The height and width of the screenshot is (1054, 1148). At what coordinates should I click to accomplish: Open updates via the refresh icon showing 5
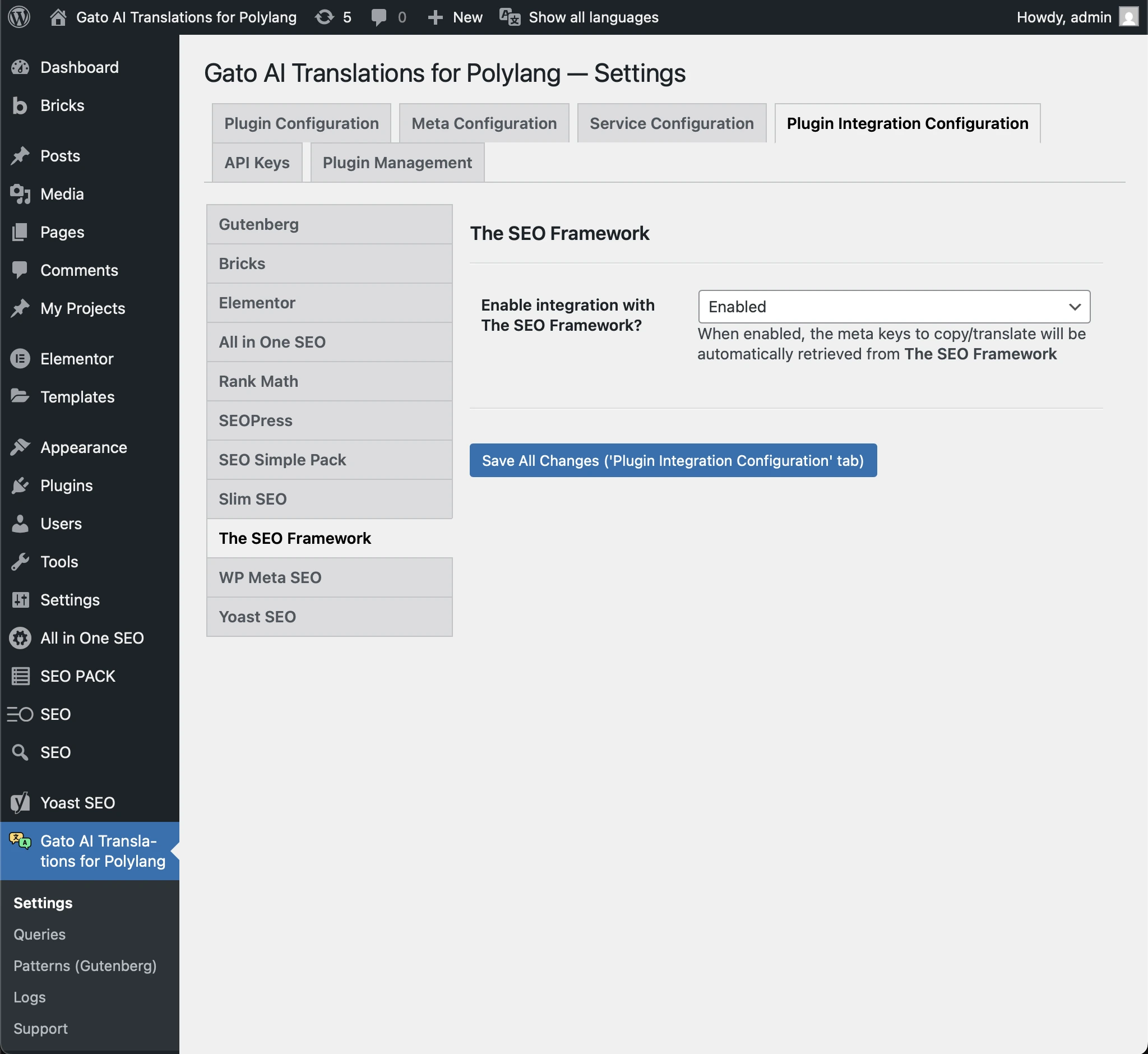(x=323, y=17)
